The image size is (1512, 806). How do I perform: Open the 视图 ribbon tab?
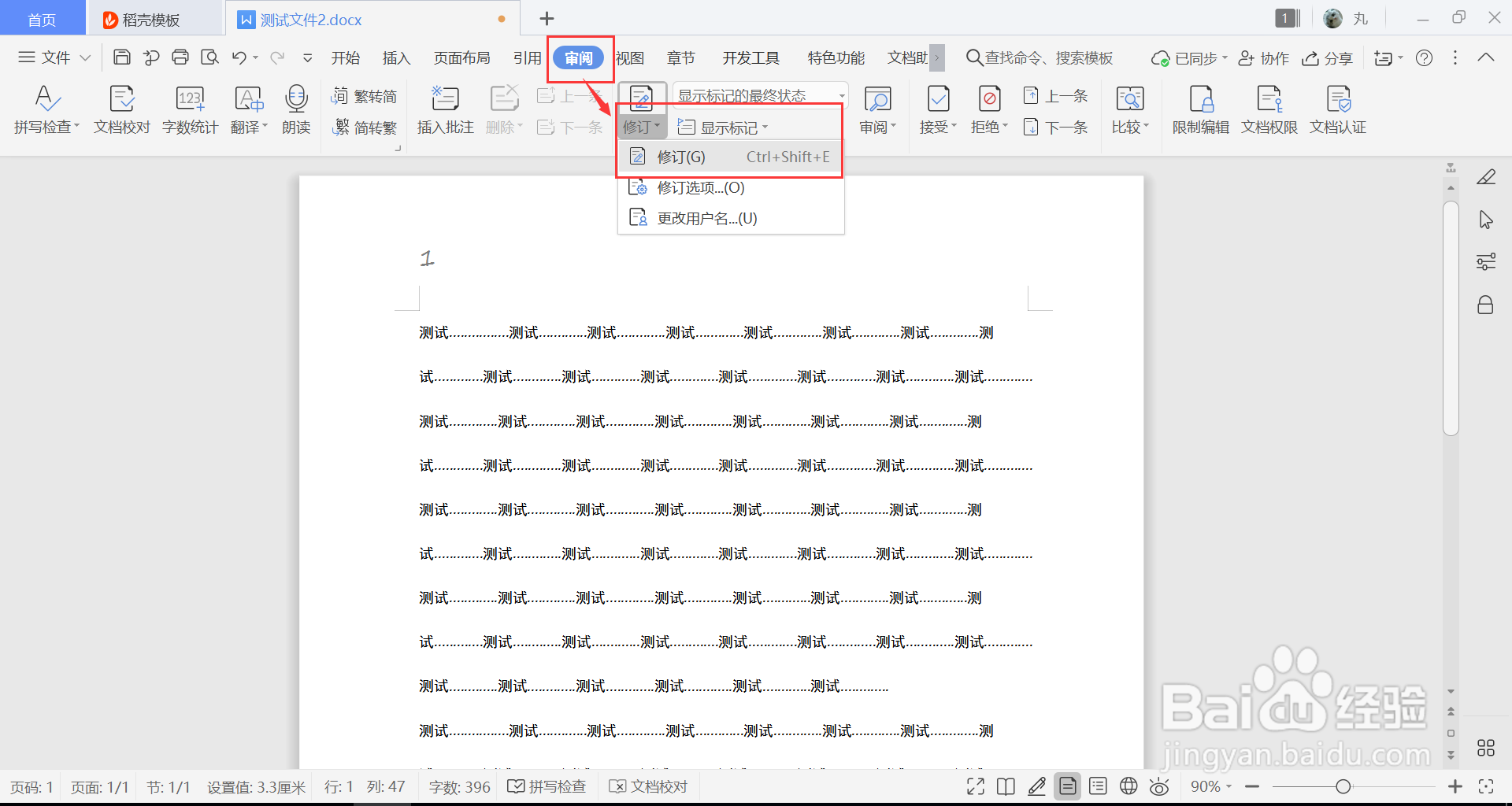coord(630,57)
